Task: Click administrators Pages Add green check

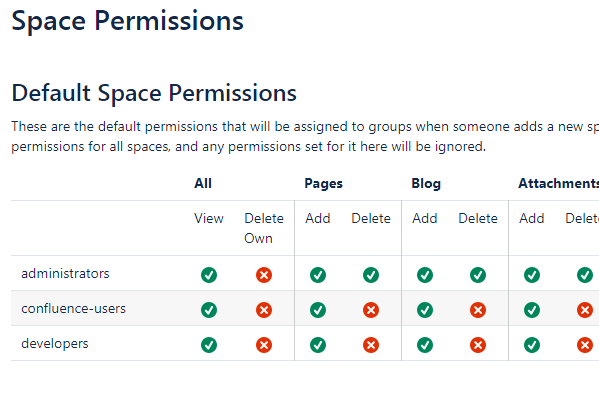Action: [x=318, y=275]
